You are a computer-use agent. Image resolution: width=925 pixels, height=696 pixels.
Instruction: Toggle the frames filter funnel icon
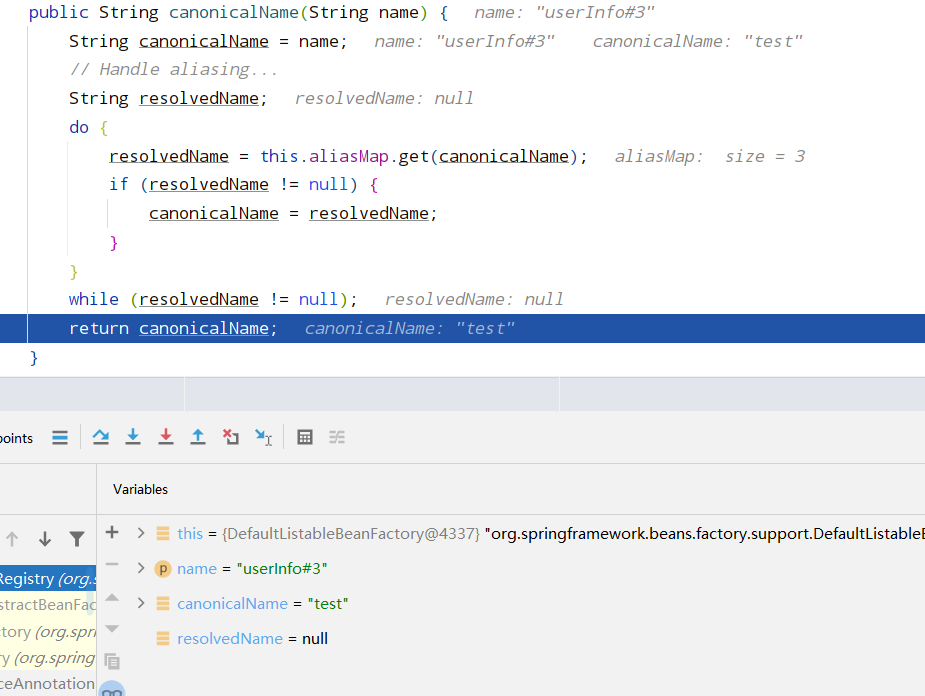pos(77,538)
